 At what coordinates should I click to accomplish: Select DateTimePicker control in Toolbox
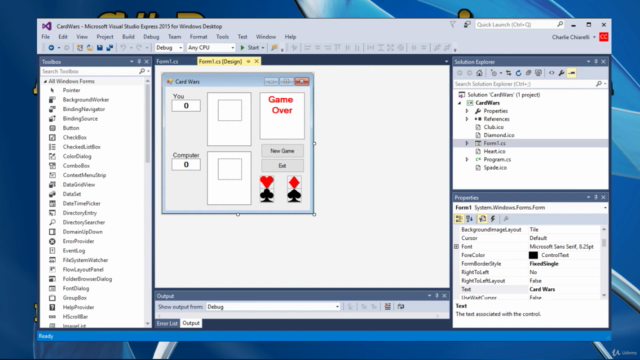tap(81, 203)
